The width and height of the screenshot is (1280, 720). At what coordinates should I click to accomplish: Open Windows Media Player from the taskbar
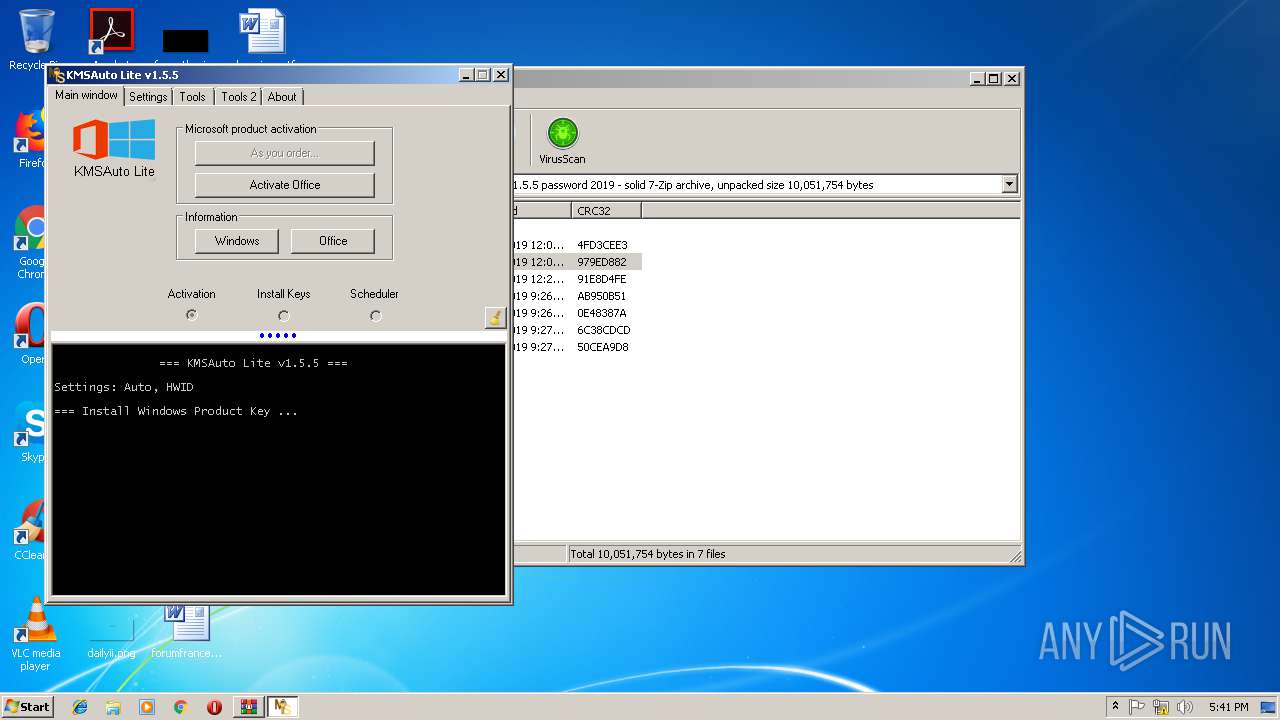click(147, 707)
